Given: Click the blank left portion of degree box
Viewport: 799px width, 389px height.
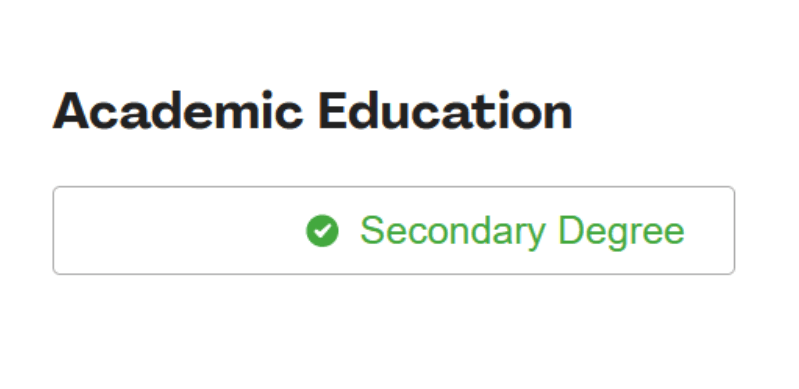Looking at the screenshot, I should [178, 230].
